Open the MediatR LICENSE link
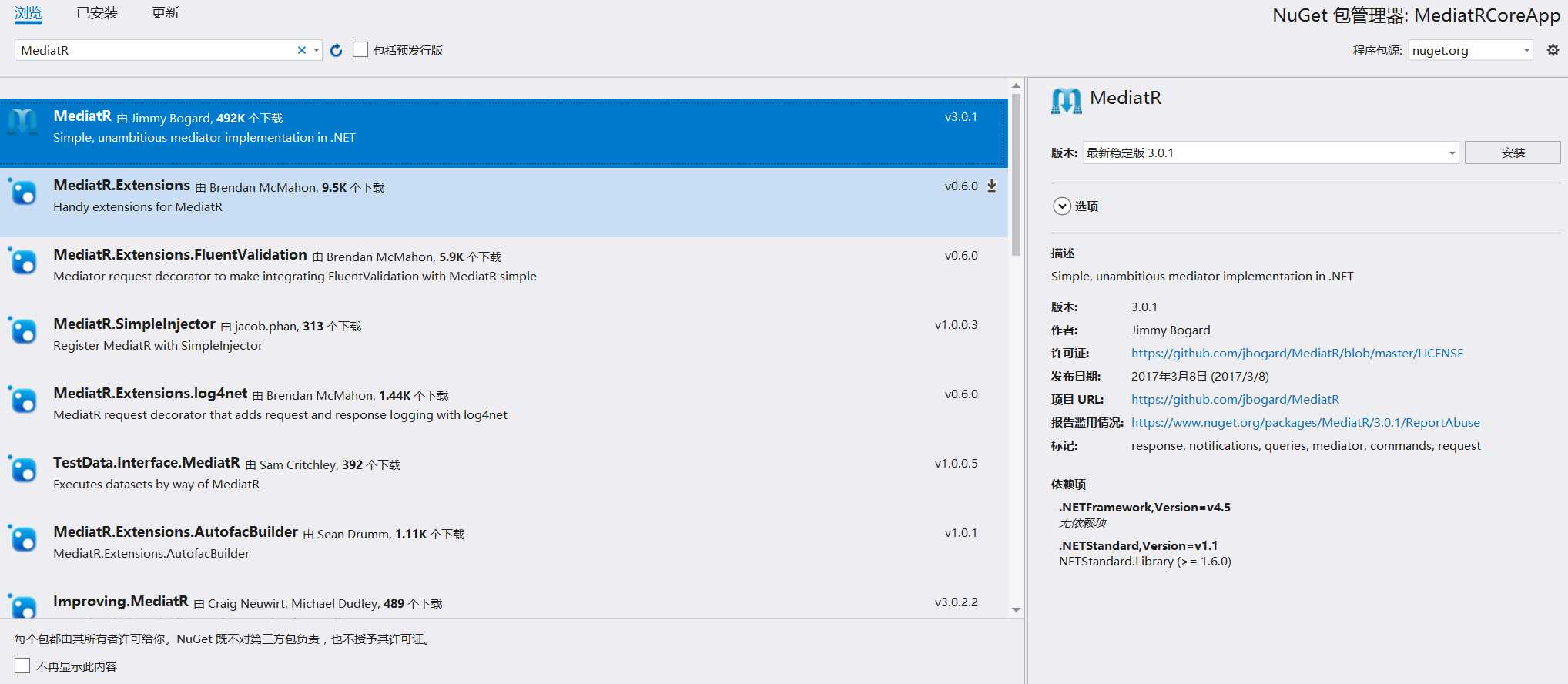Screen dimensions: 1568x684 [x=1297, y=353]
